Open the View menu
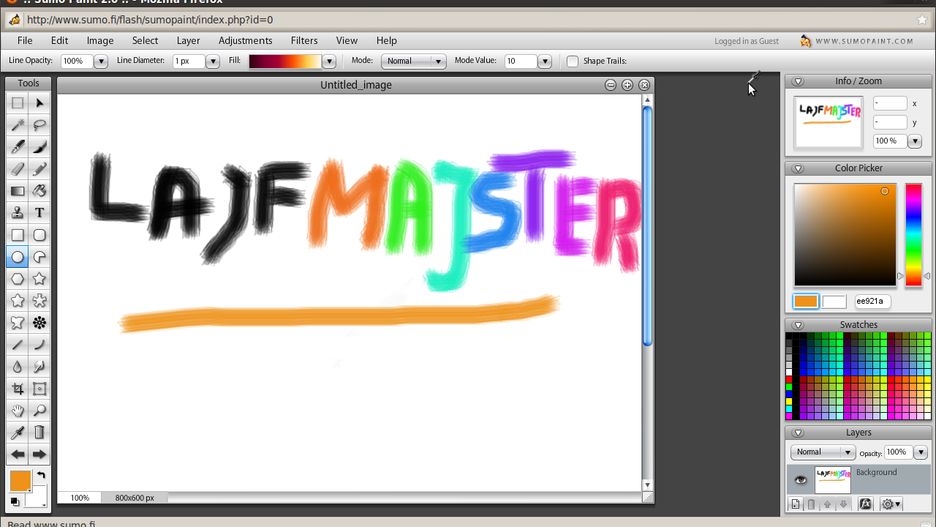Viewport: 936px width, 527px height. 346,41
